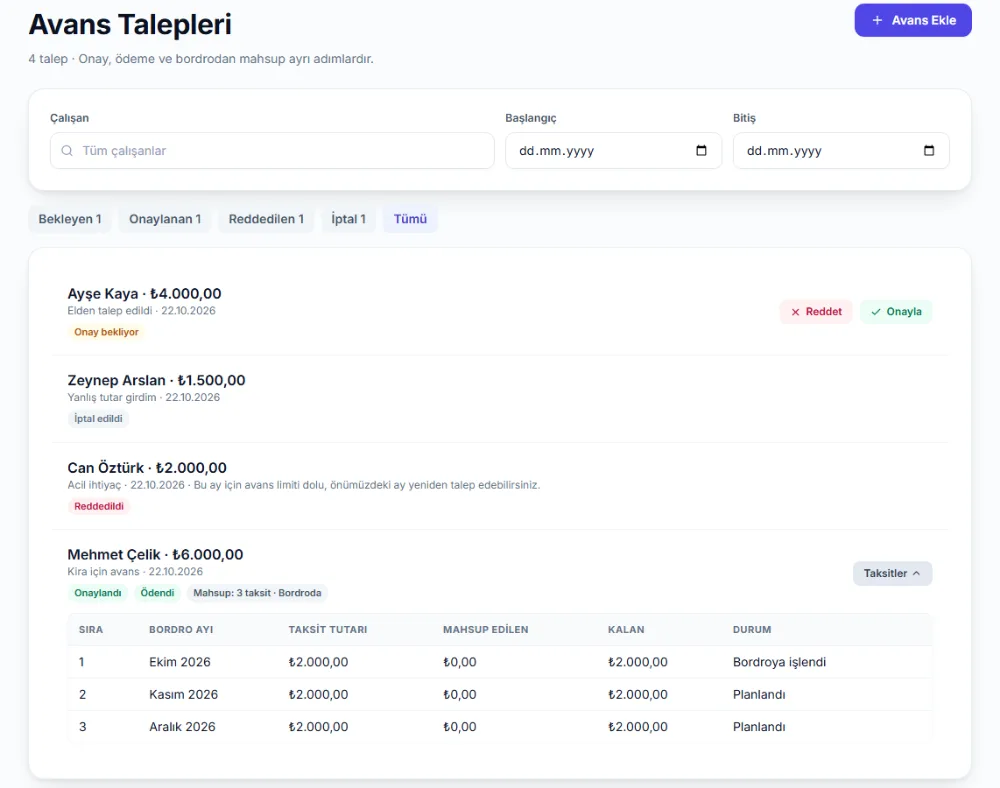Click the Bitiş date input
Screen dimensions: 1000x788
[x=841, y=150]
